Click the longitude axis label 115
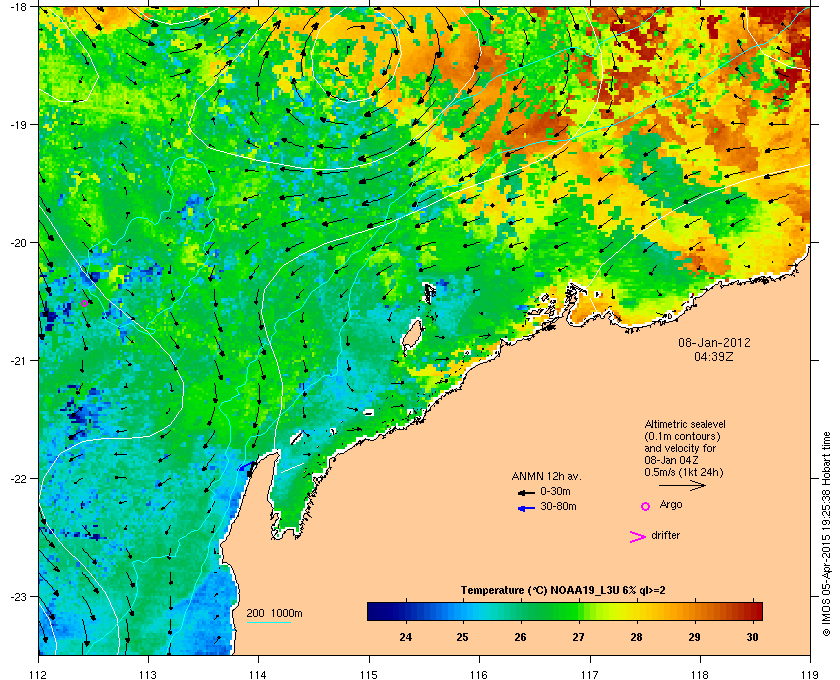The image size is (840, 680). click(369, 674)
